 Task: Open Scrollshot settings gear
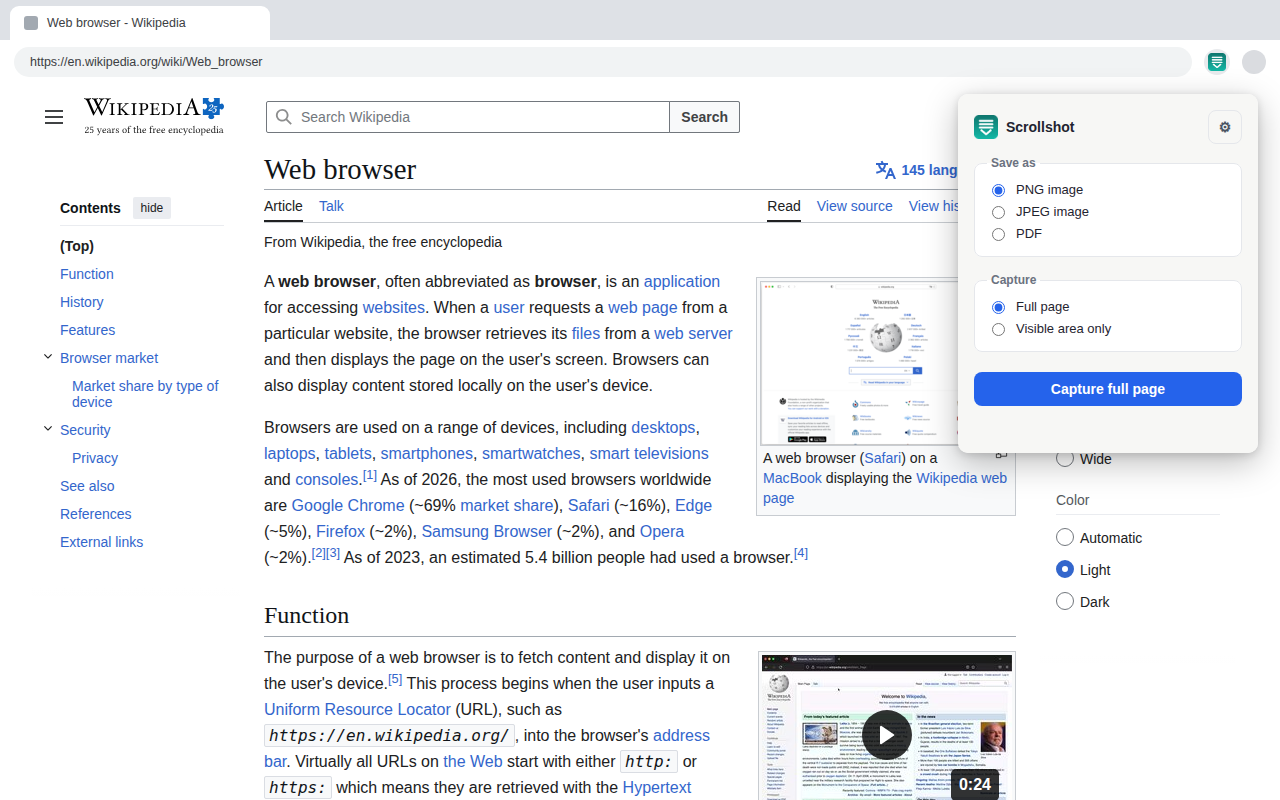(1225, 127)
